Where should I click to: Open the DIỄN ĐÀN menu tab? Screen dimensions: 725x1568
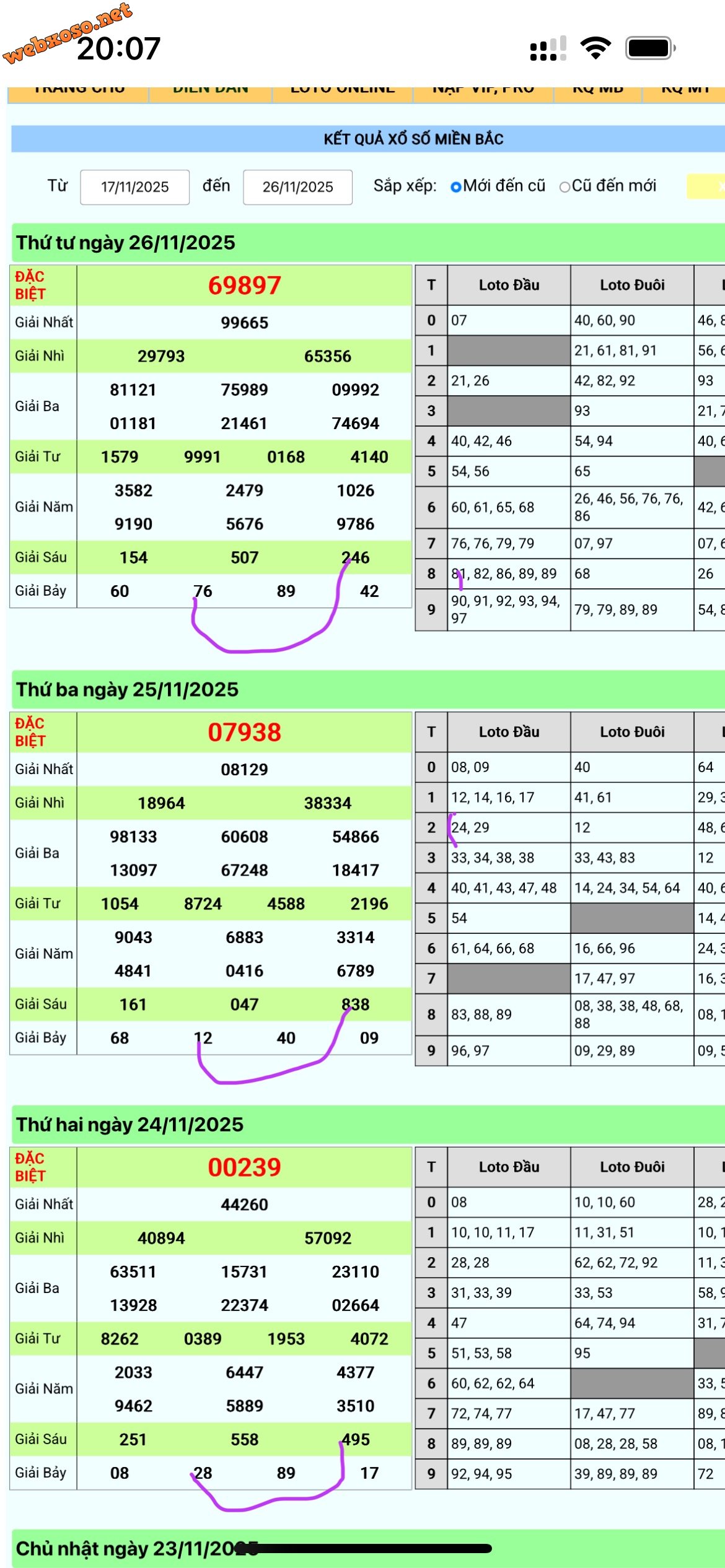click(211, 91)
